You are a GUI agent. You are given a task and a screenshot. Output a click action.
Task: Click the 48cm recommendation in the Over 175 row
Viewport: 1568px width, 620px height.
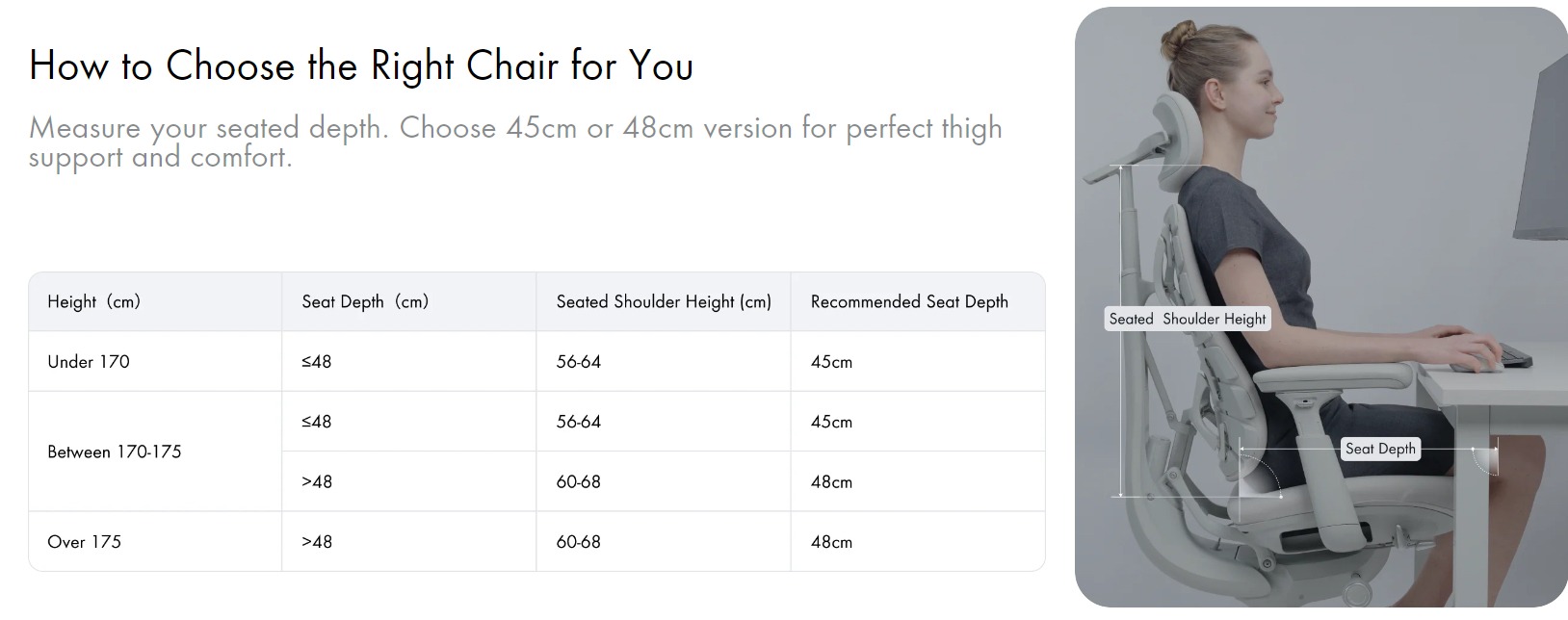point(831,542)
